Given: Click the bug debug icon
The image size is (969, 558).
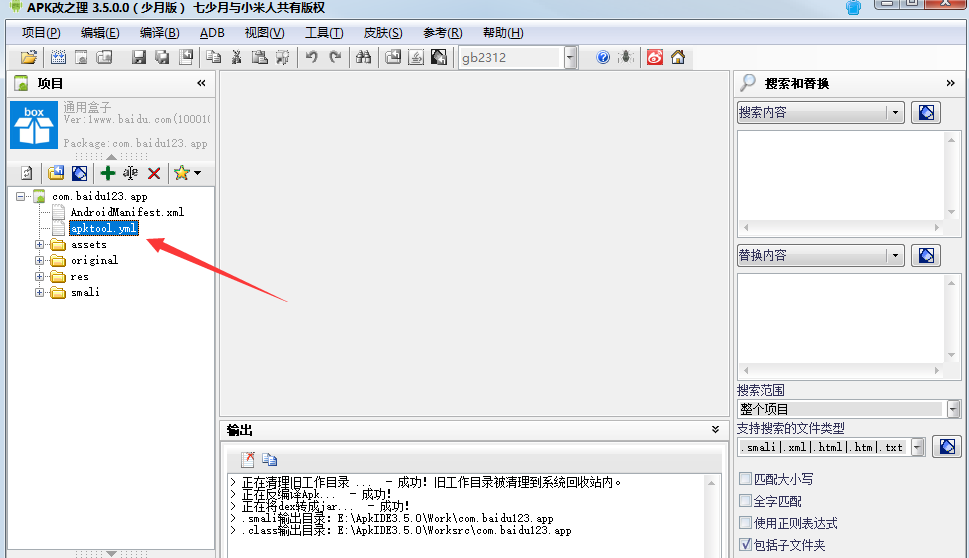Looking at the screenshot, I should coord(626,57).
